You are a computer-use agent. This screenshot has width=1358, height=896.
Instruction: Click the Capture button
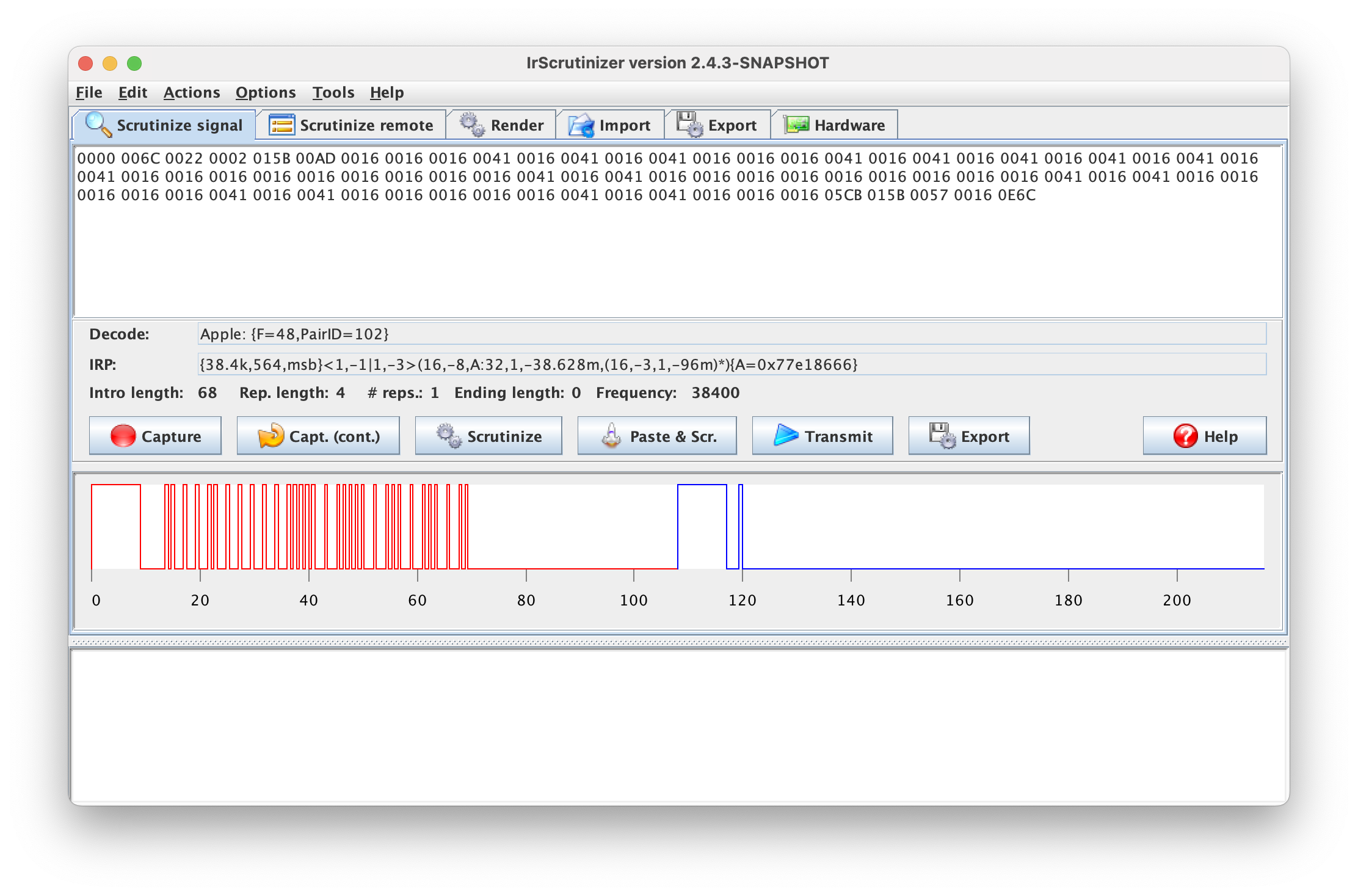pyautogui.click(x=155, y=436)
